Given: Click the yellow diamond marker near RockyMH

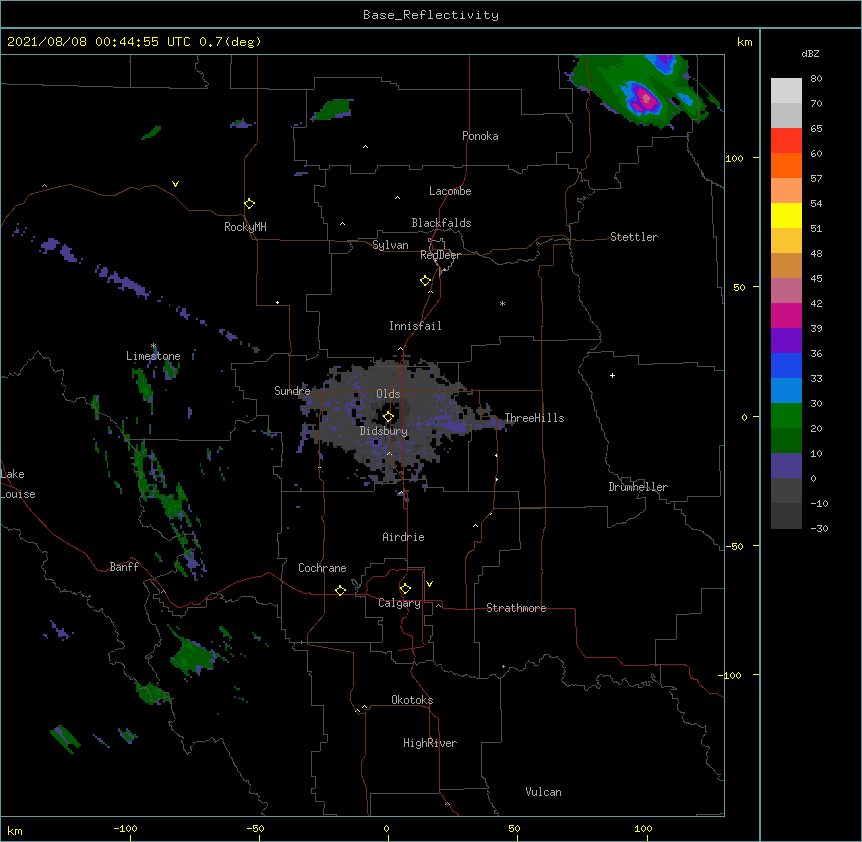Looking at the screenshot, I should [250, 204].
